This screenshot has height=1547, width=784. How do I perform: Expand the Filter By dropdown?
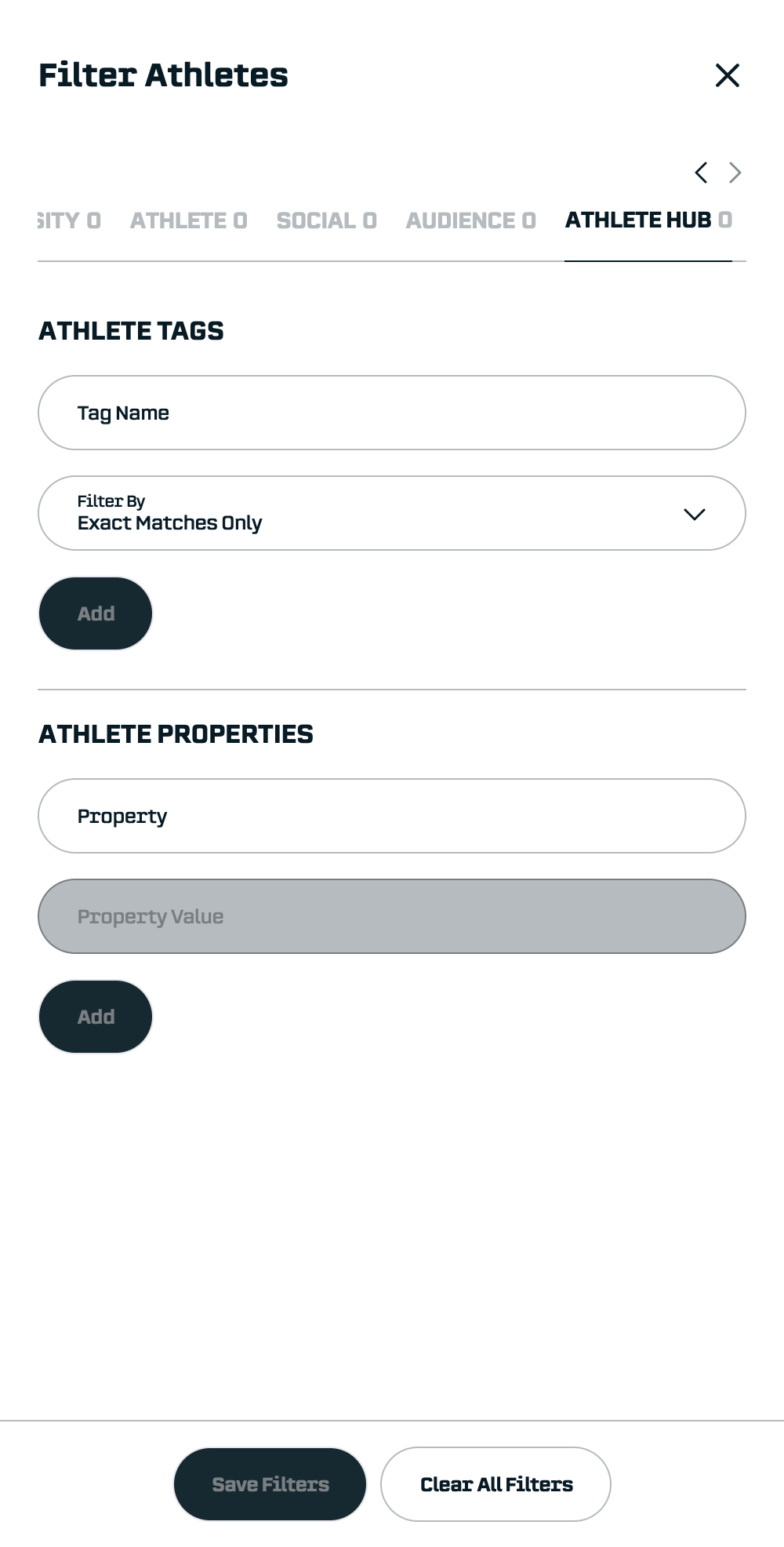392,513
